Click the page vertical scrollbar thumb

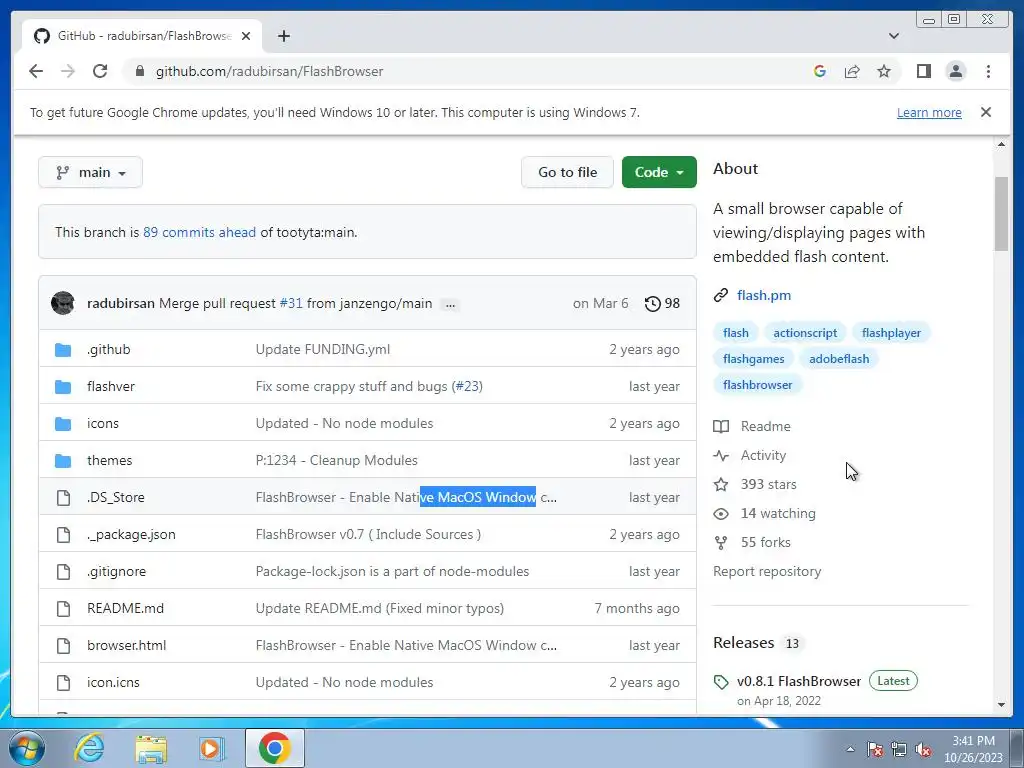(1001, 213)
